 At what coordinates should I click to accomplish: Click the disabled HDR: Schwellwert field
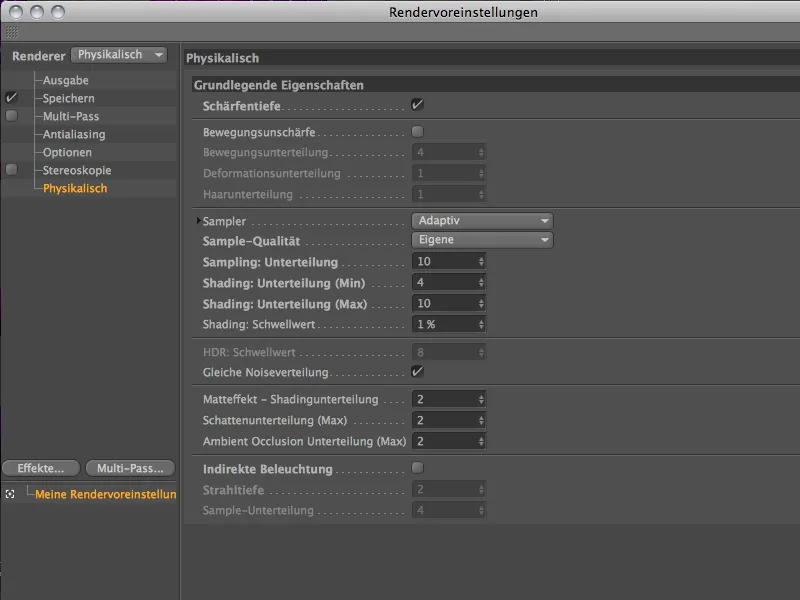[448, 352]
